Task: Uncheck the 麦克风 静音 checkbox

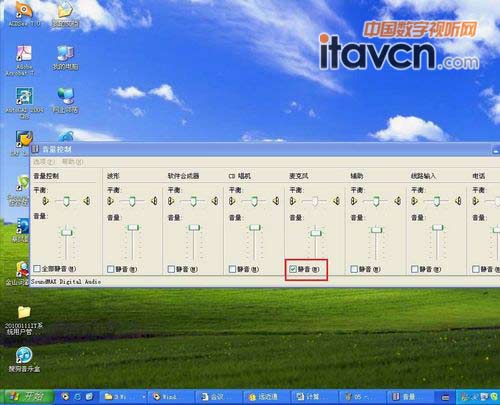Action: [x=293, y=269]
